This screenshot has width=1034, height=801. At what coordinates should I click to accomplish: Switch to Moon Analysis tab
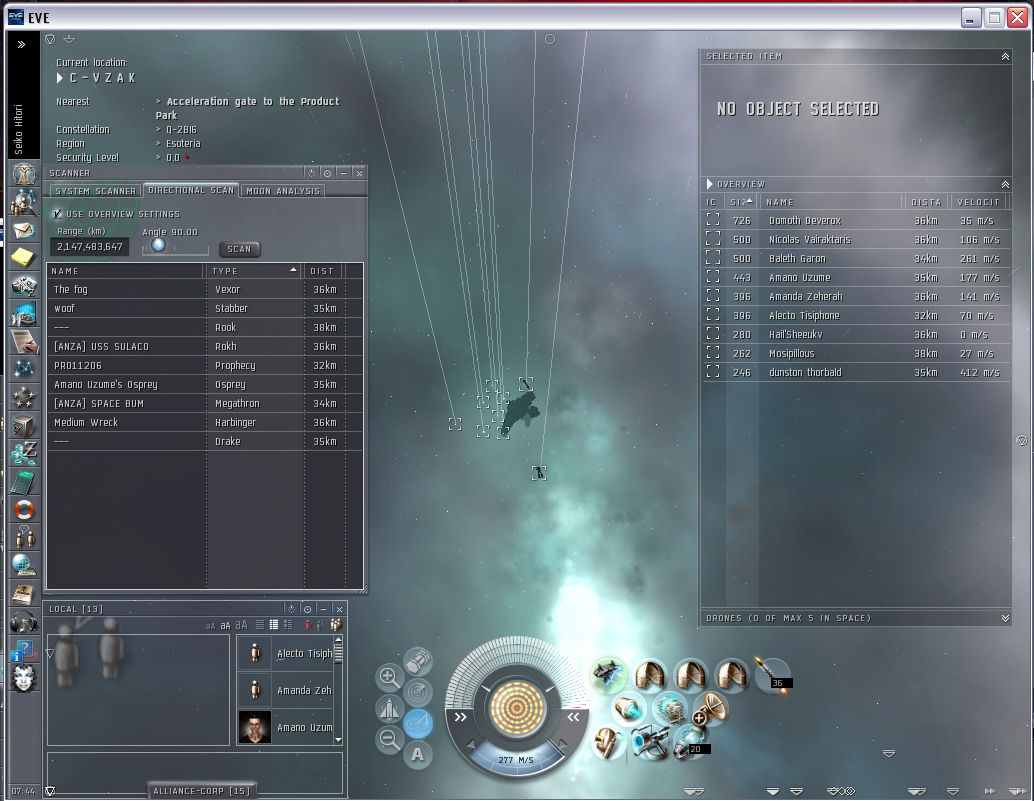(283, 191)
